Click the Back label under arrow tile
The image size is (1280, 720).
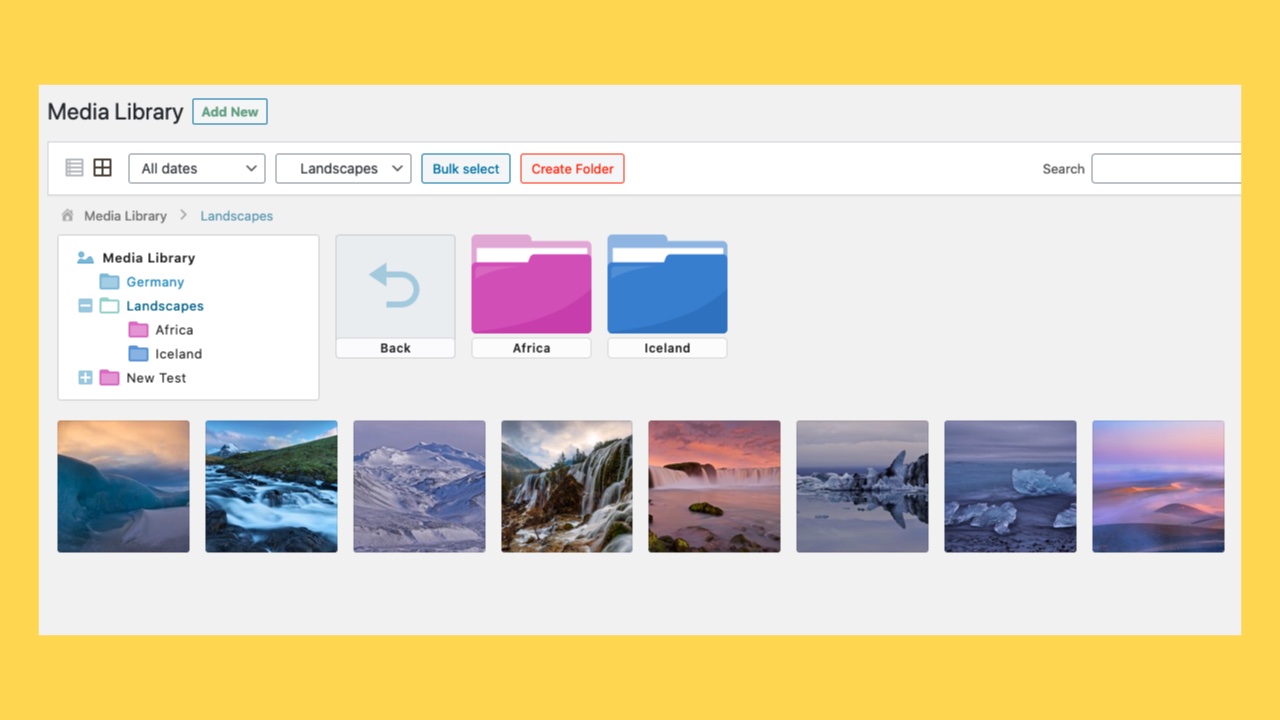pos(395,348)
